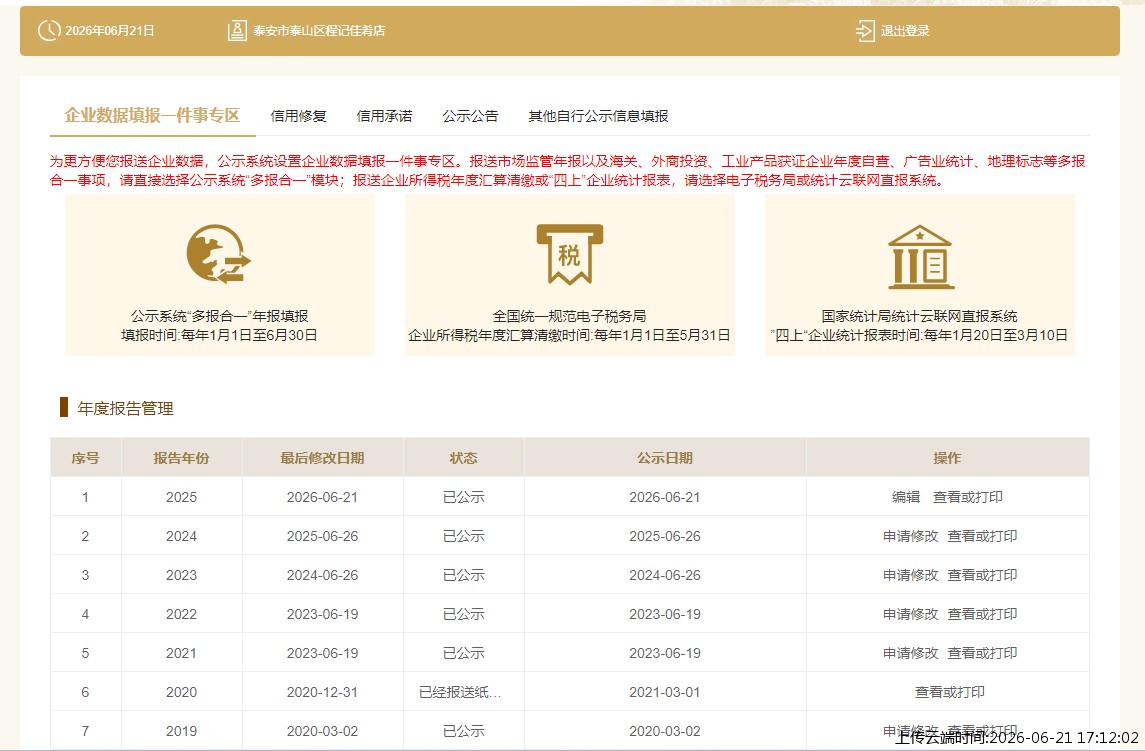This screenshot has width=1145, height=751.
Task: Click the 最后修改日期 column header
Action: click(x=322, y=458)
